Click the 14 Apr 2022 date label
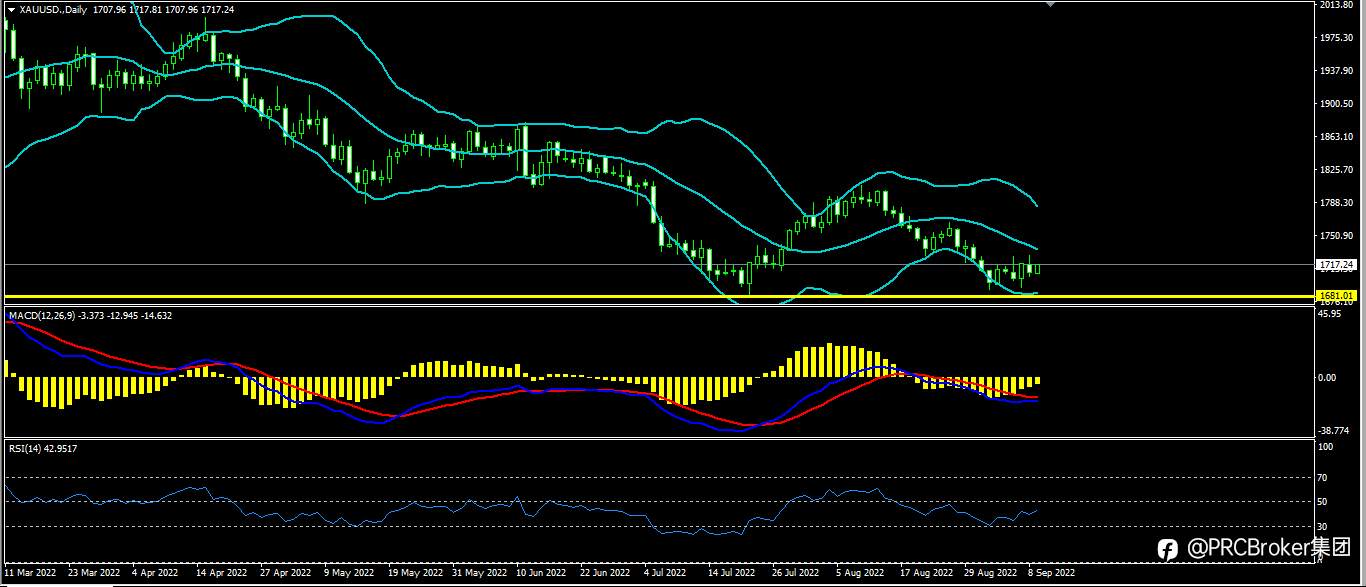This screenshot has width=1366, height=587. (221, 574)
